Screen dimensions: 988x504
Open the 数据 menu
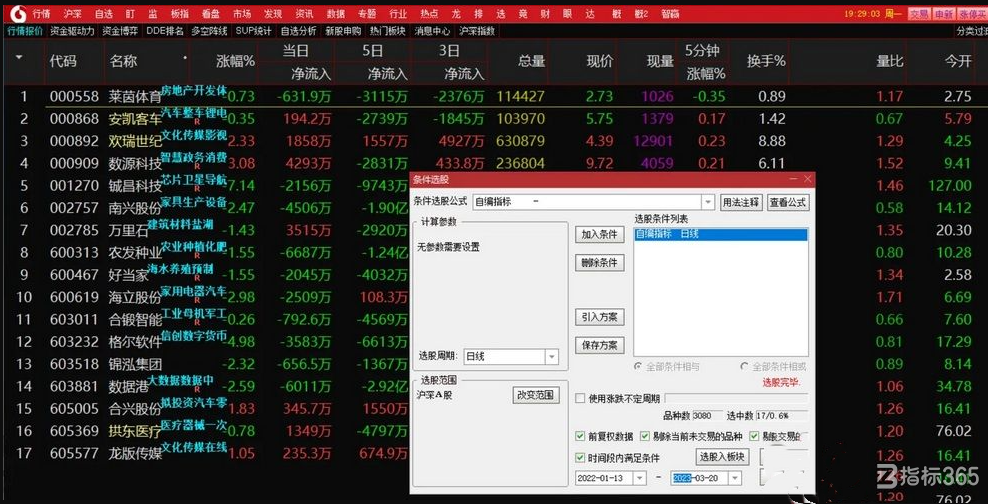(336, 13)
